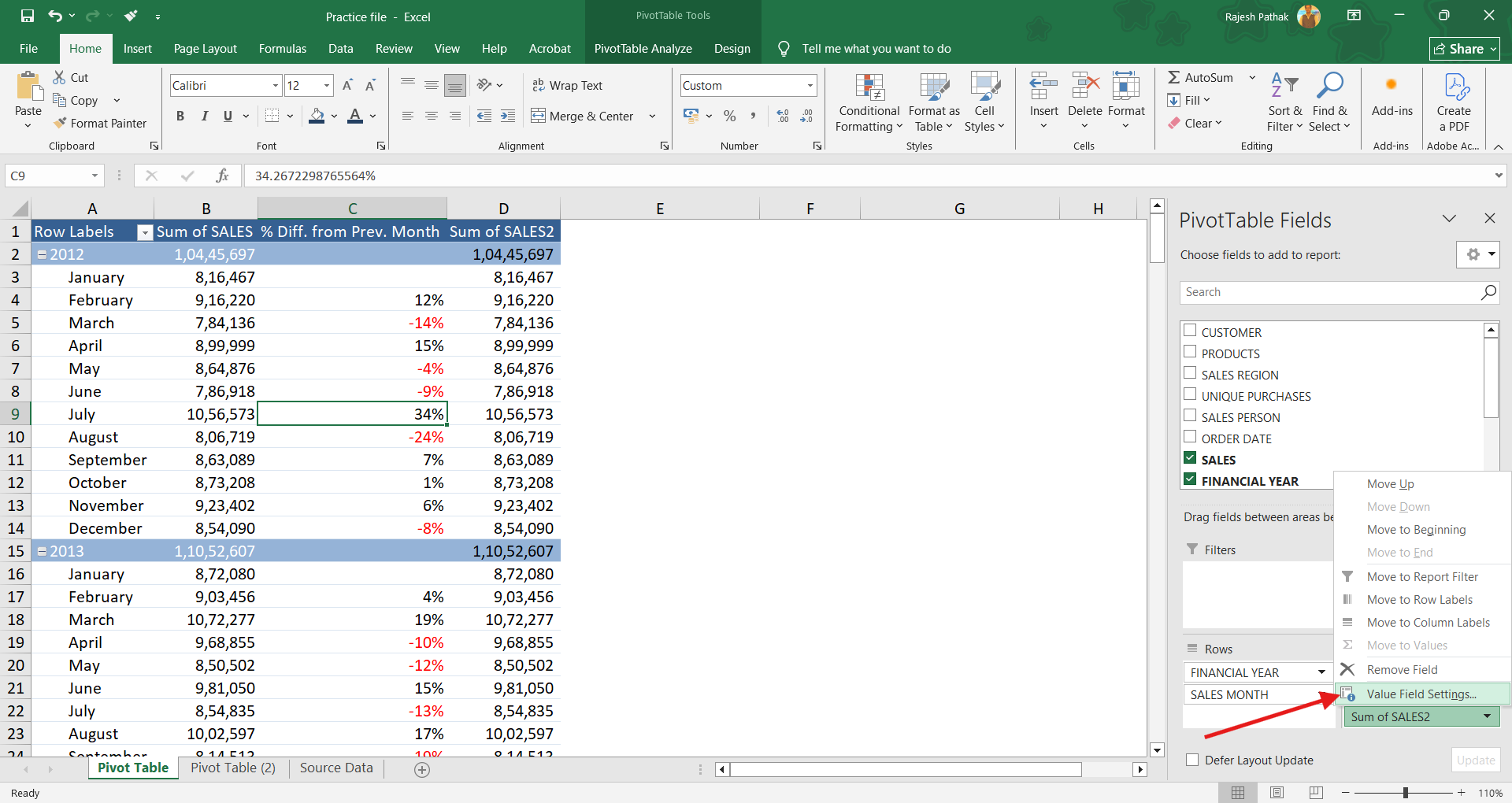Switch to the Source Data sheet

pyautogui.click(x=336, y=768)
